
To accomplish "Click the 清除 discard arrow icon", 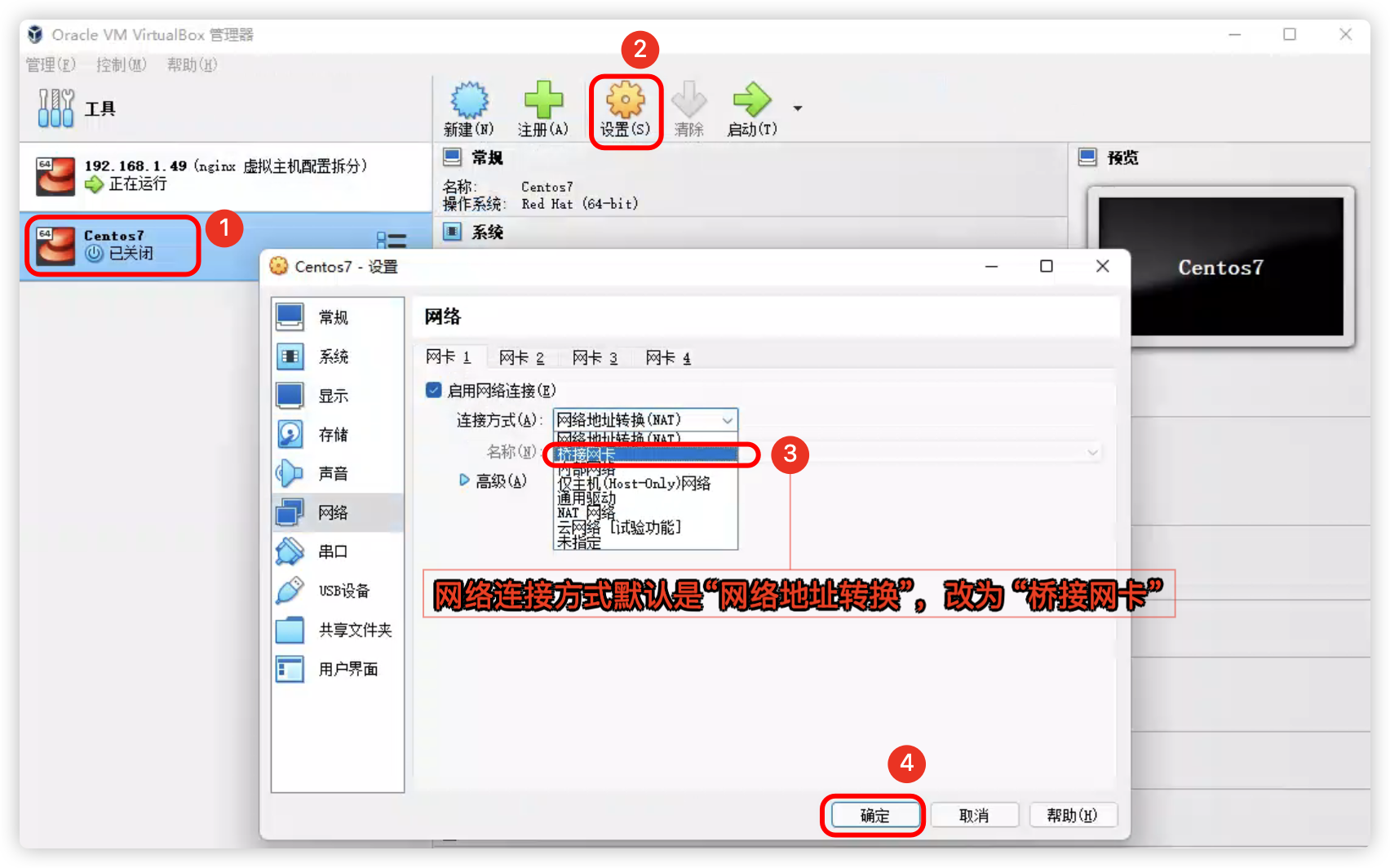I will 688,100.
